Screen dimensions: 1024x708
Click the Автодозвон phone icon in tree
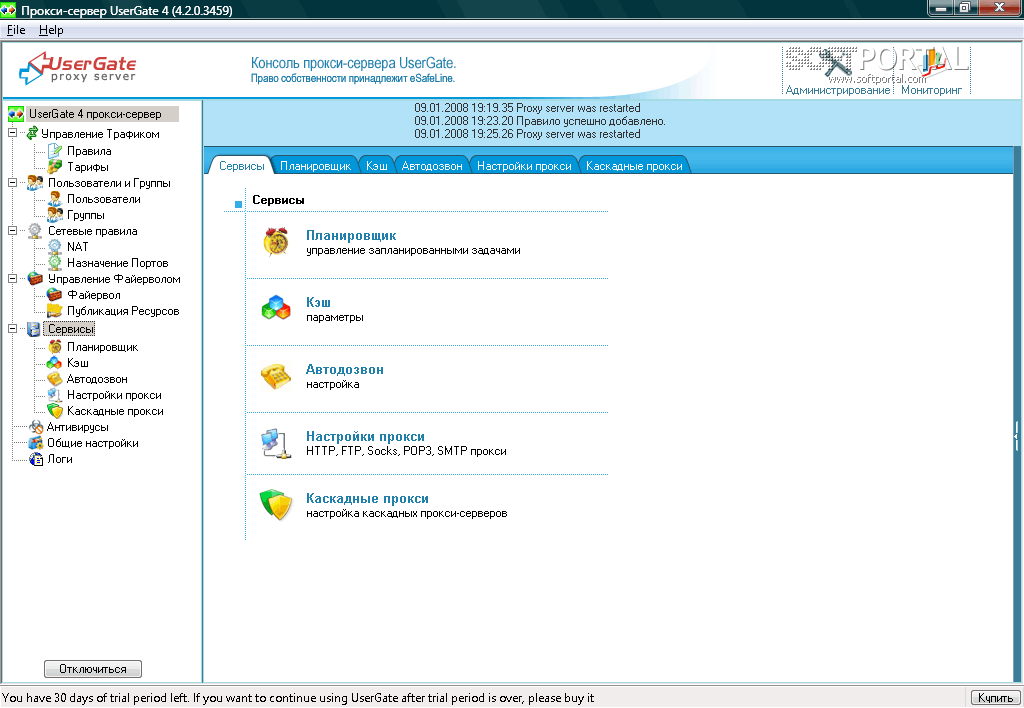tap(55, 379)
